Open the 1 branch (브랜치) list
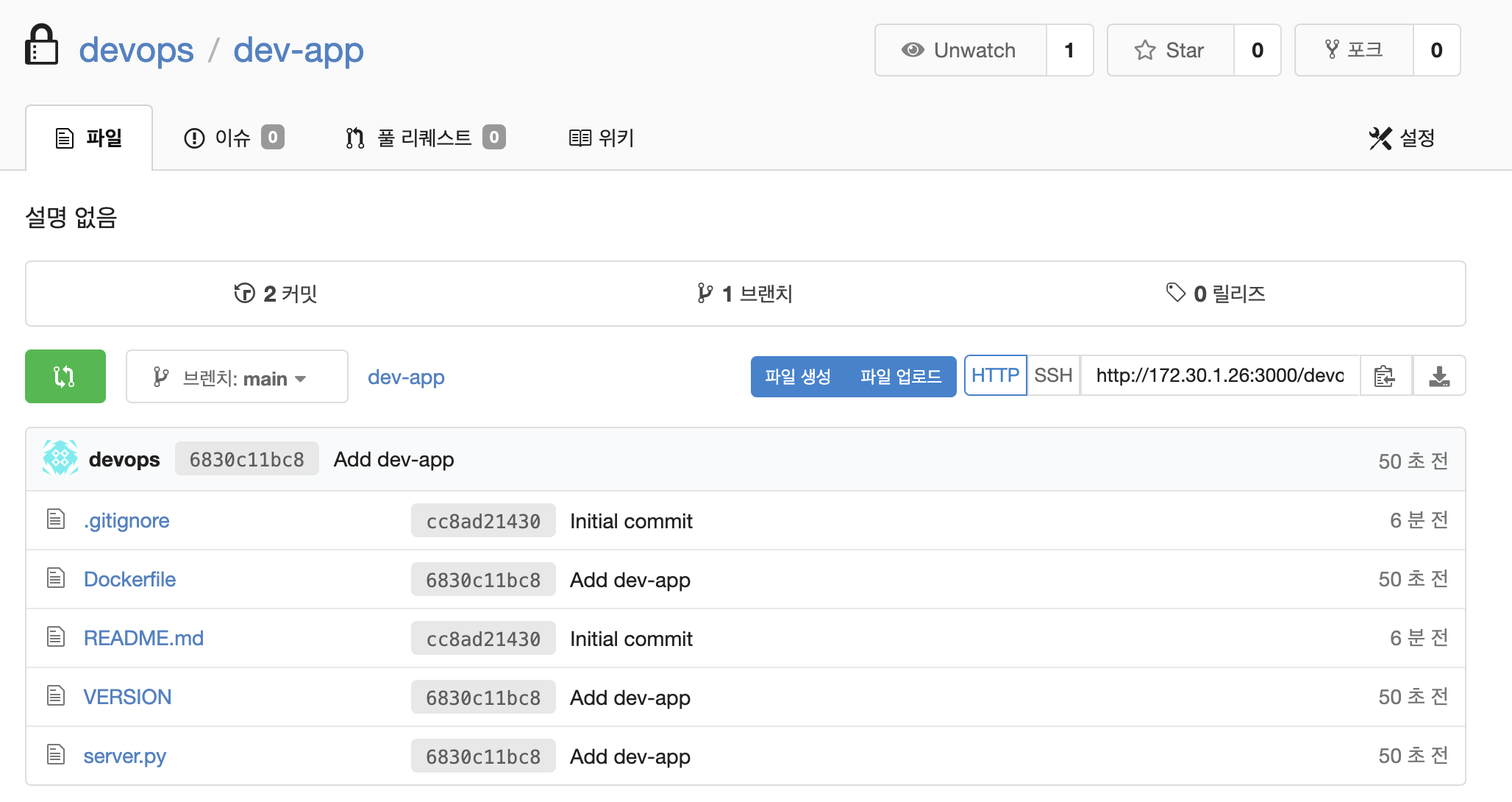The height and width of the screenshot is (802, 1512). coord(745,294)
